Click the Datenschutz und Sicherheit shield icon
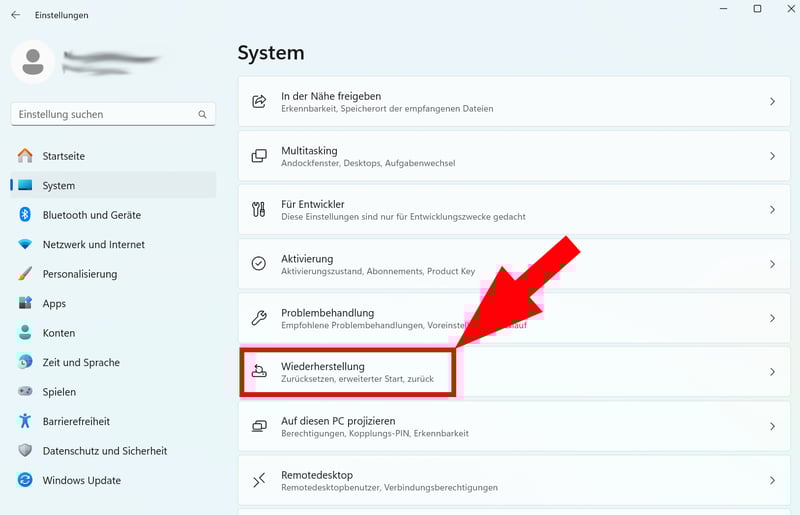This screenshot has width=800, height=515. coord(25,451)
